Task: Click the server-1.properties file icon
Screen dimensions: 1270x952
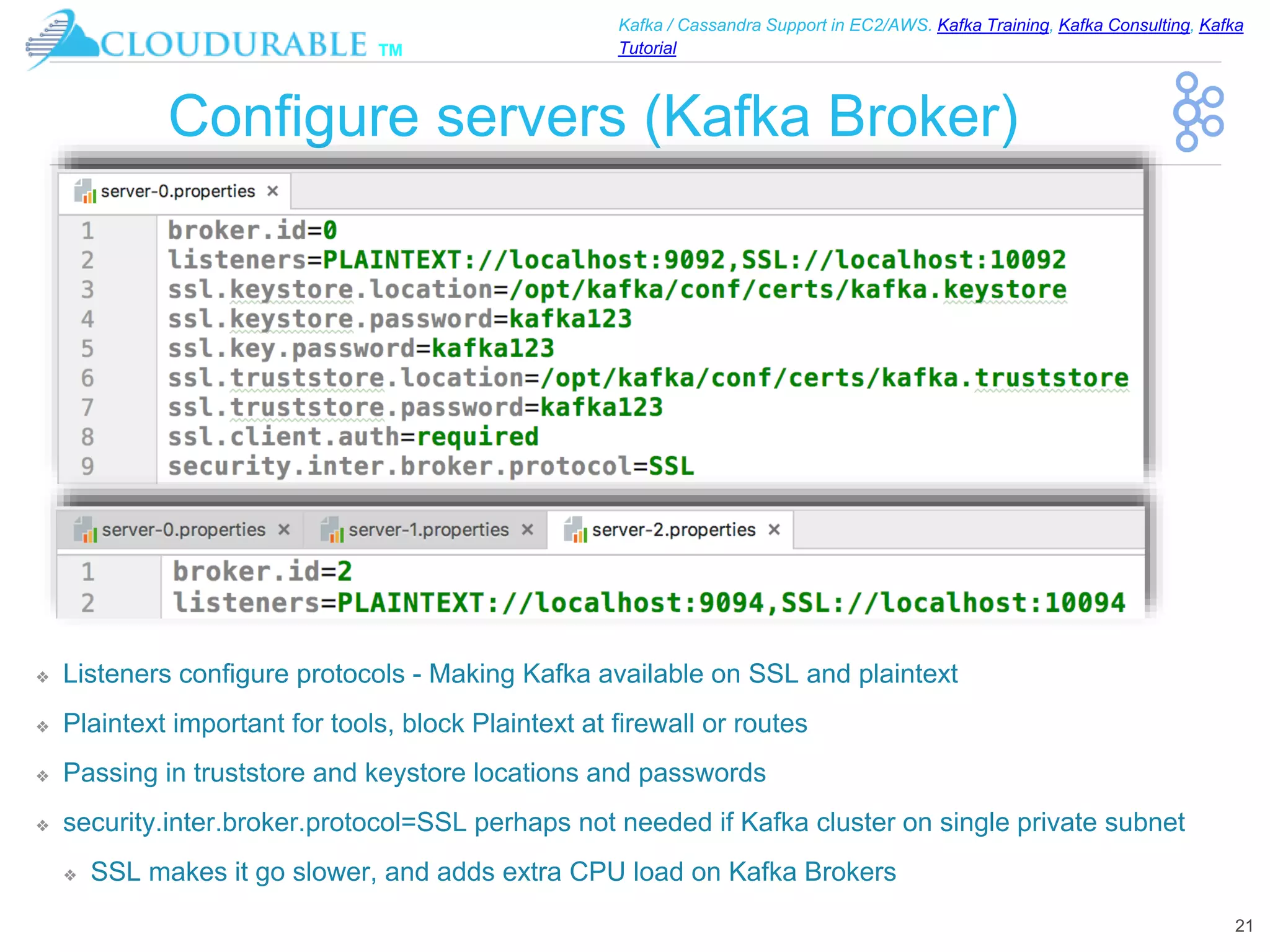Action: (x=332, y=530)
